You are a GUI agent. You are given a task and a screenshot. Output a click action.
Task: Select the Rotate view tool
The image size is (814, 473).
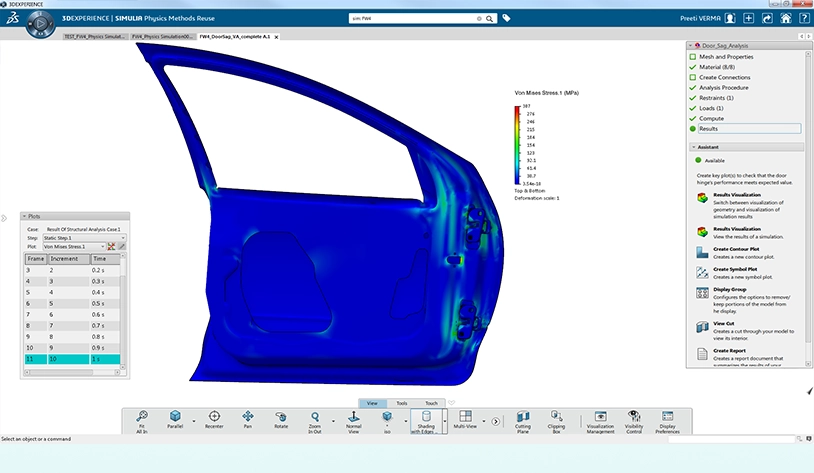click(281, 416)
